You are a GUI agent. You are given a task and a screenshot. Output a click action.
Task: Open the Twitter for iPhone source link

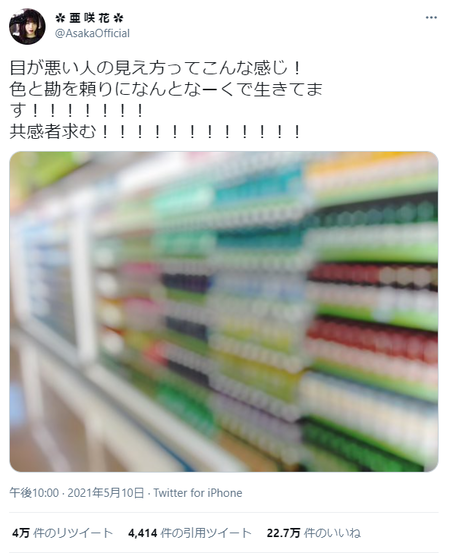coord(198,493)
